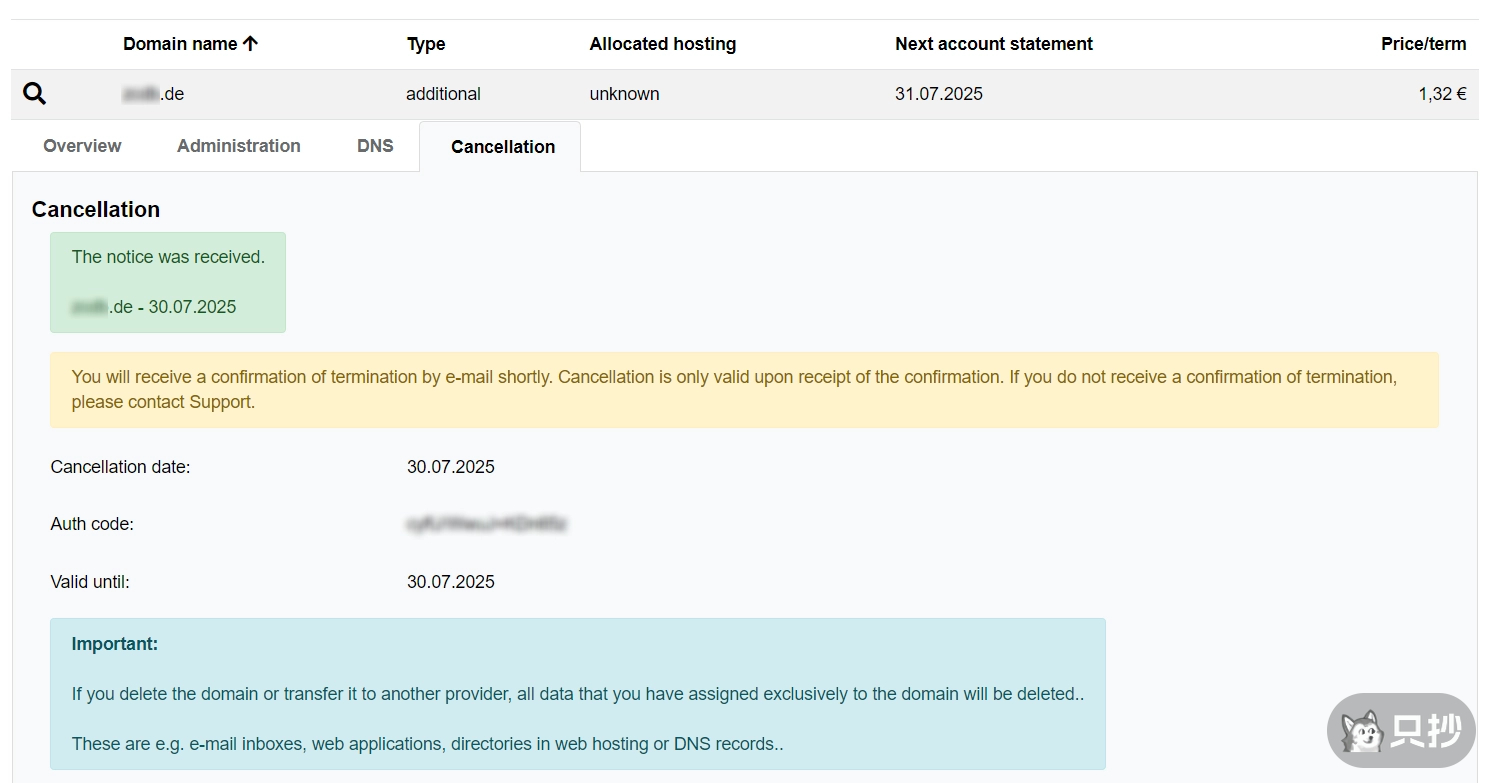Click the 1,32 € price in the row
The width and height of the screenshot is (1491, 783).
tap(1441, 94)
